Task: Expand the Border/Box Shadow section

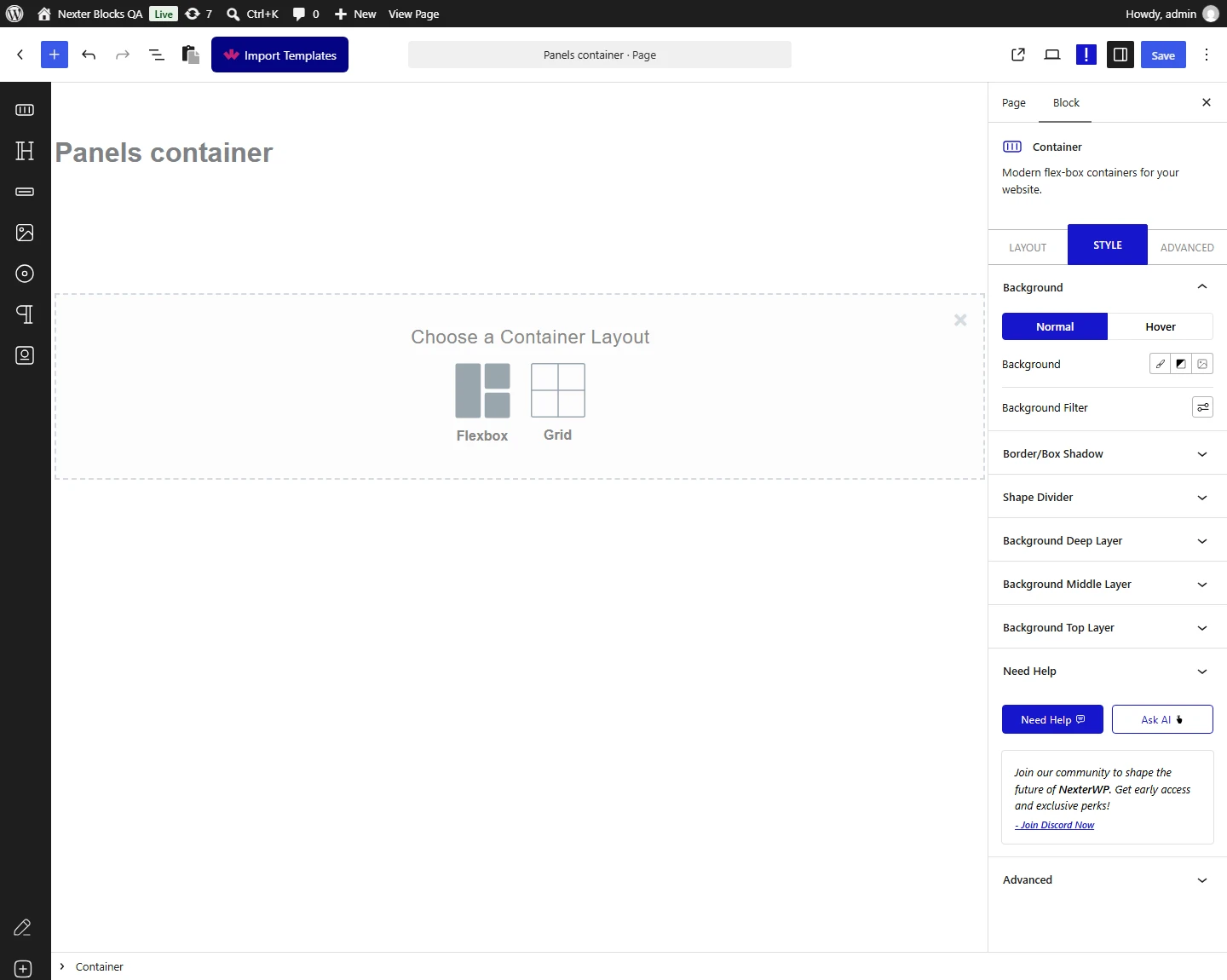Action: click(1108, 453)
